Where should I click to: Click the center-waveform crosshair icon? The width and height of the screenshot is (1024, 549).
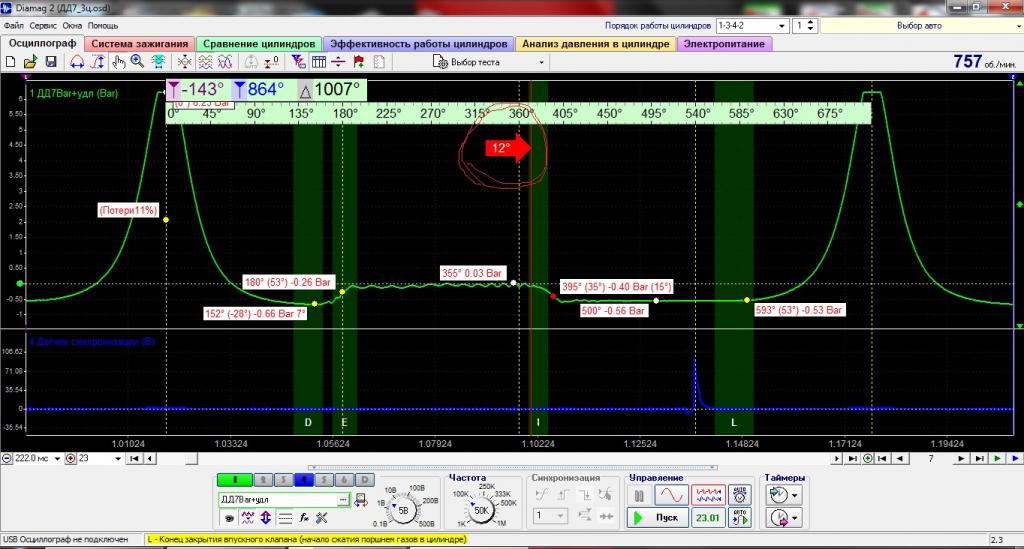click(185, 62)
